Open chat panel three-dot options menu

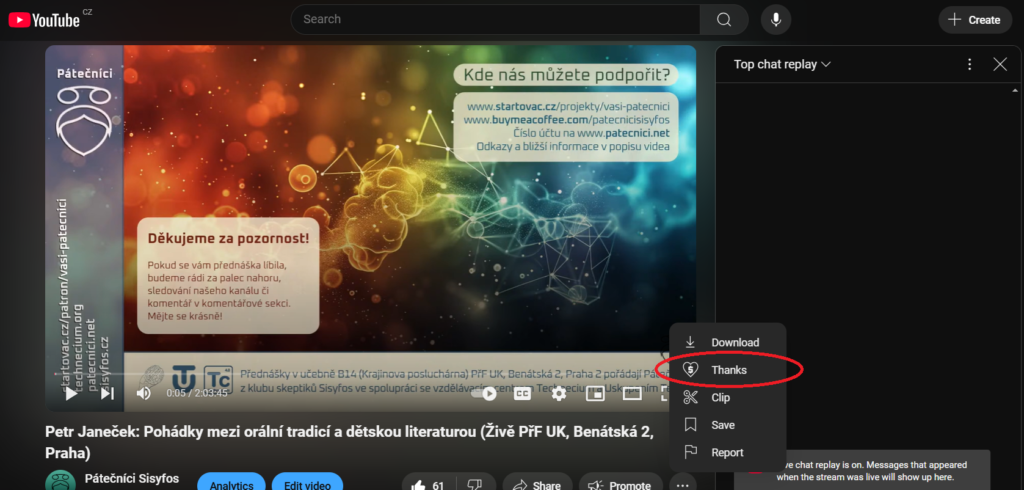click(969, 64)
